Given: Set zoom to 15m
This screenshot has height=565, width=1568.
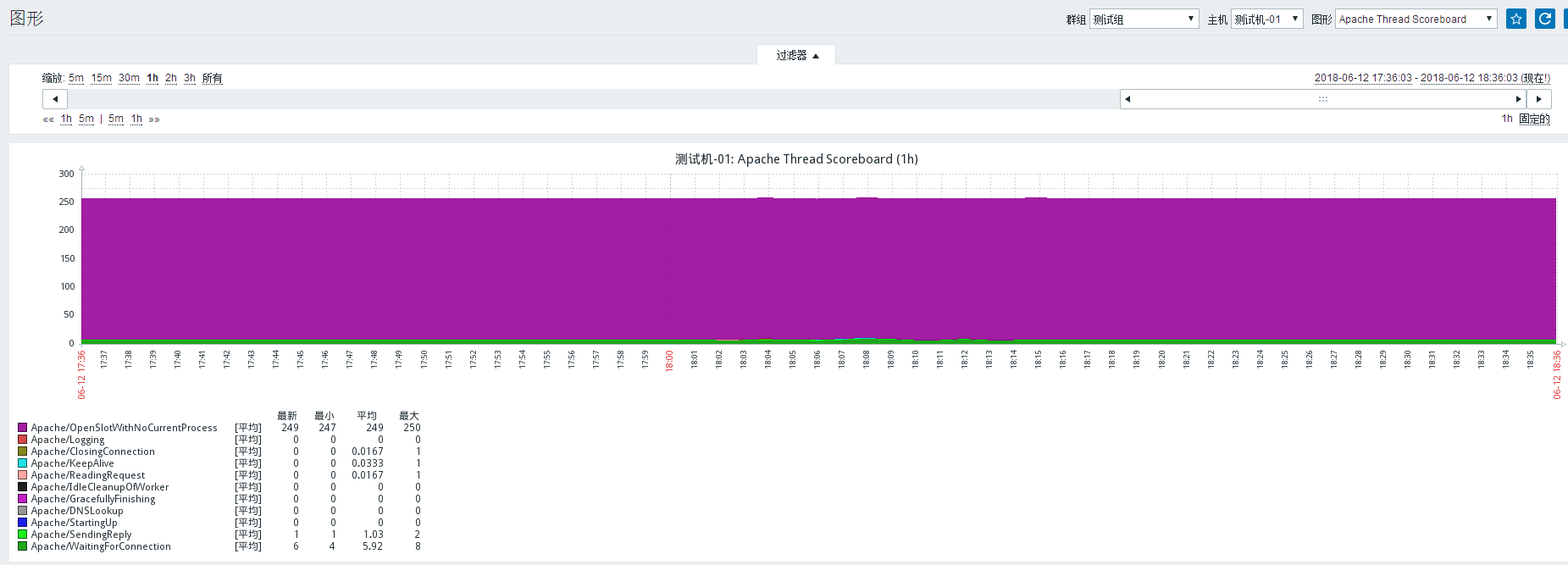Looking at the screenshot, I should 102,78.
